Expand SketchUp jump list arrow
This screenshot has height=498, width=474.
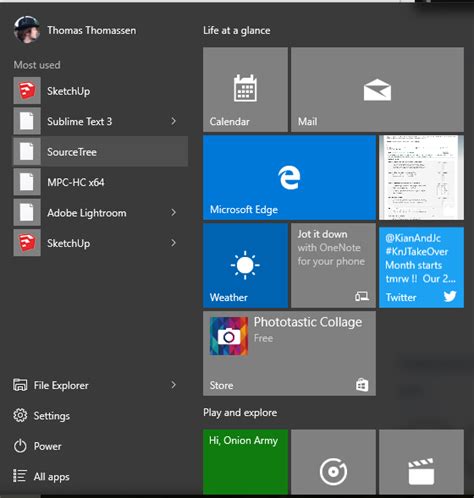173,243
